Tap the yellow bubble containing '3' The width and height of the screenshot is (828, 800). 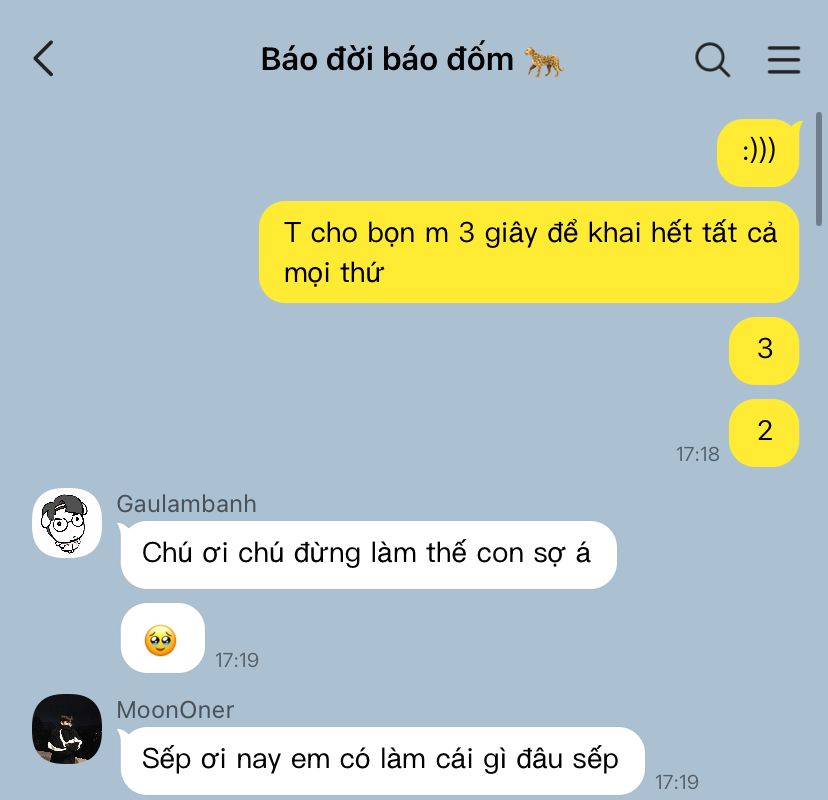click(x=764, y=351)
